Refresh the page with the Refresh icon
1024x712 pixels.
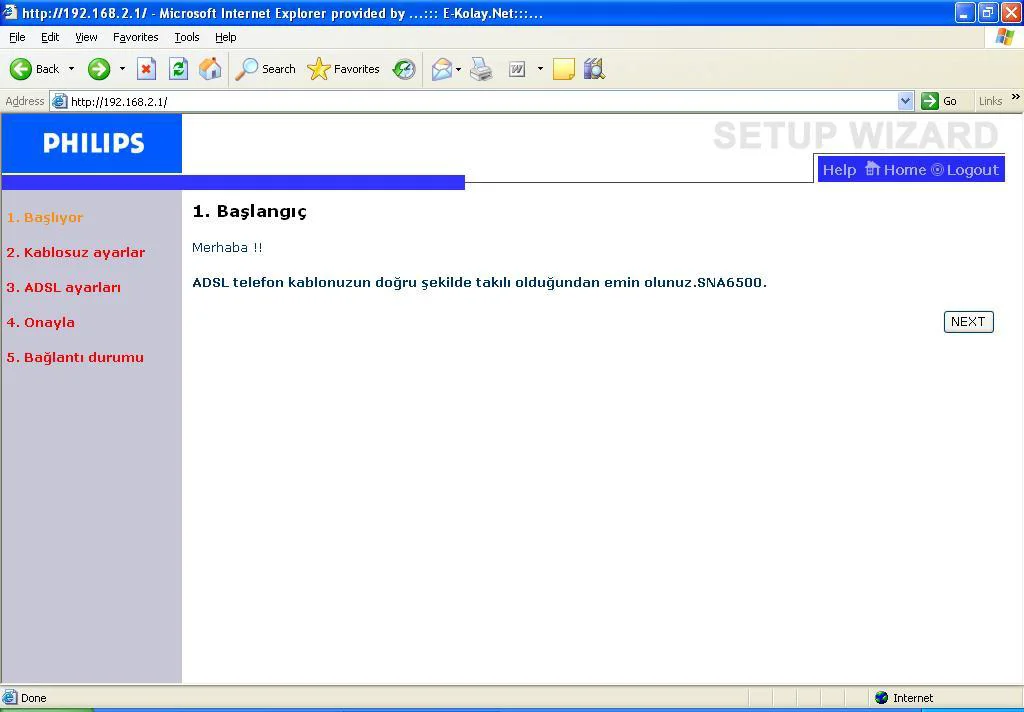coord(178,69)
